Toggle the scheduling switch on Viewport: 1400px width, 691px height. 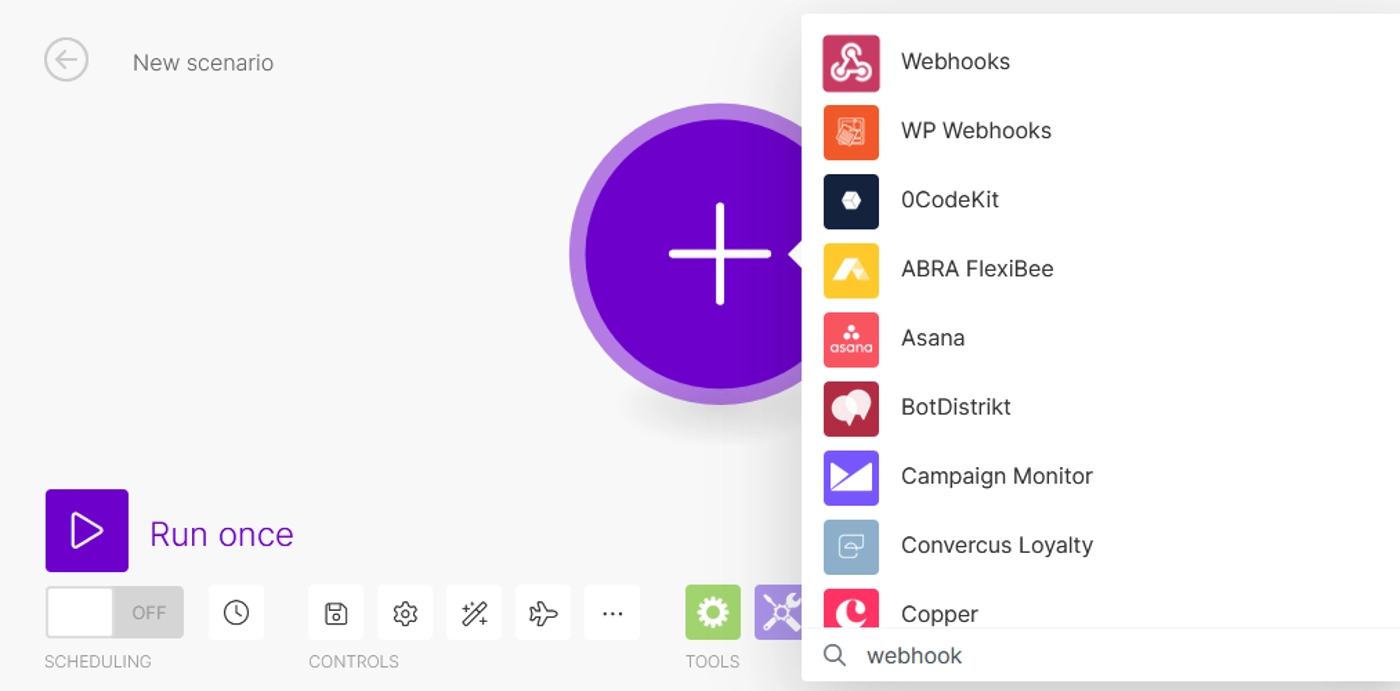[x=114, y=612]
